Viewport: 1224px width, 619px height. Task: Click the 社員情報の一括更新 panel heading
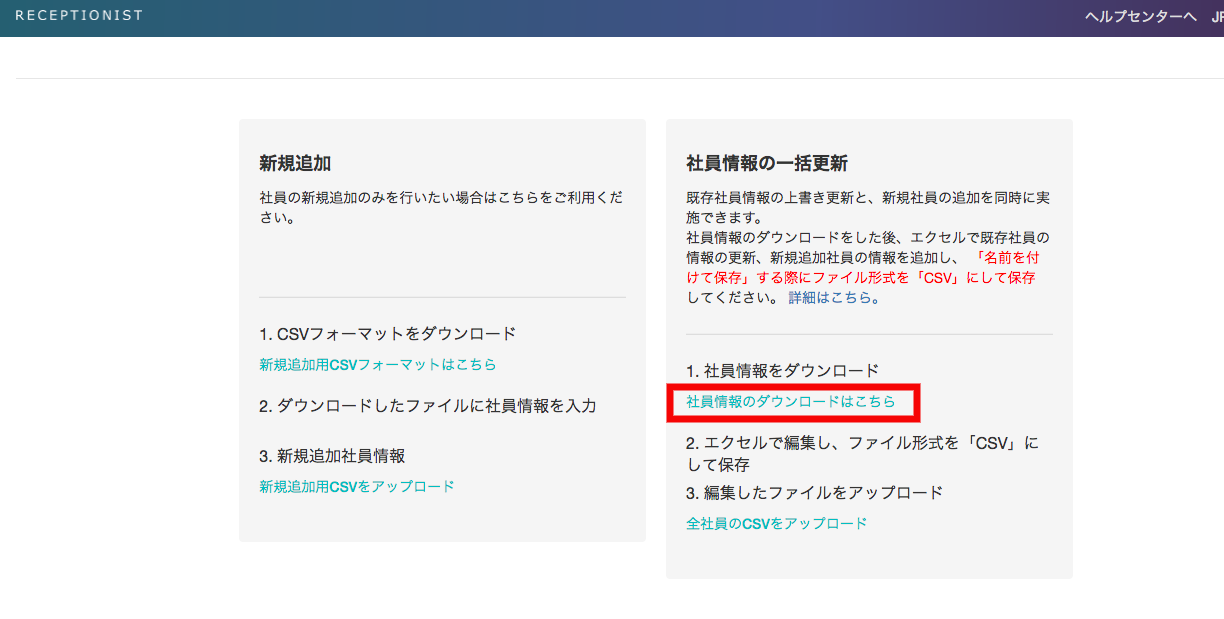[x=766, y=164]
